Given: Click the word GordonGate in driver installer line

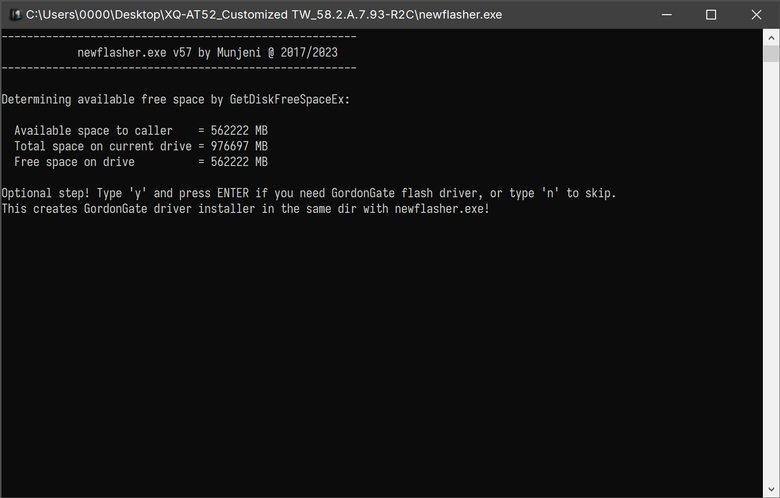Looking at the screenshot, I should (x=115, y=208).
